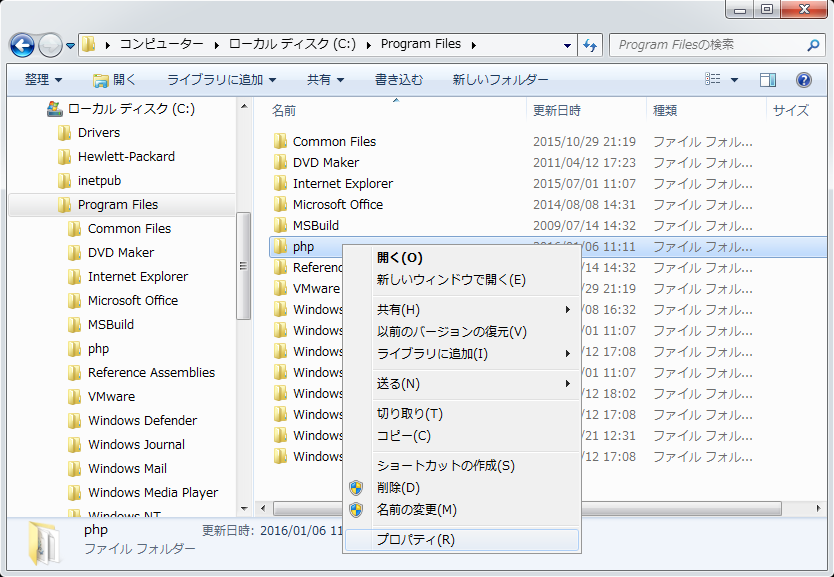Open the Help question mark icon
The height and width of the screenshot is (577, 834).
click(803, 80)
